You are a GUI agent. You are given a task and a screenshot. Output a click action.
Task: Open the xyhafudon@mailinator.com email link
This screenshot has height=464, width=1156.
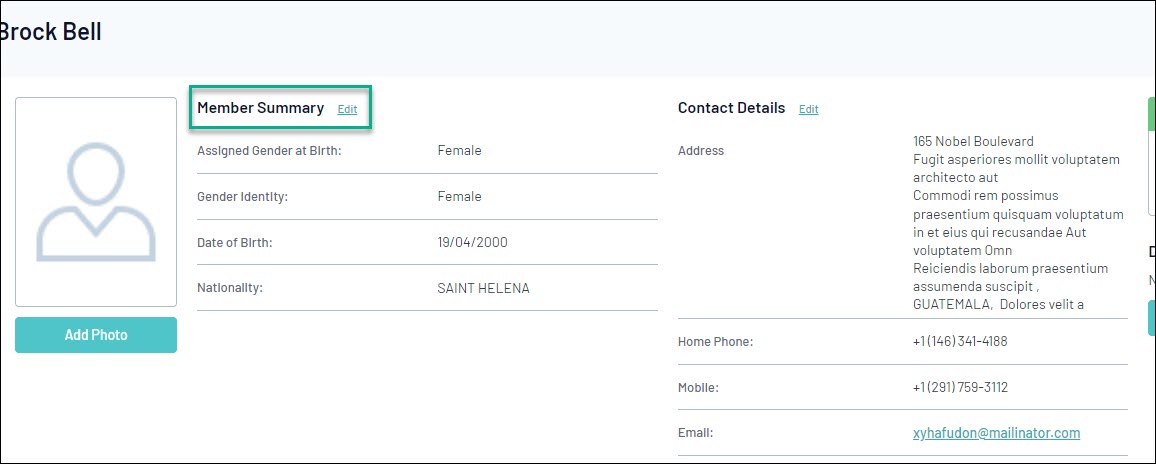[996, 433]
